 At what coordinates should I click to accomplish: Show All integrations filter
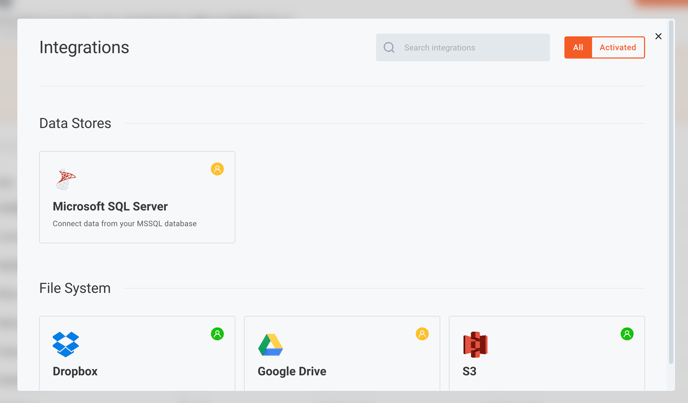[578, 47]
